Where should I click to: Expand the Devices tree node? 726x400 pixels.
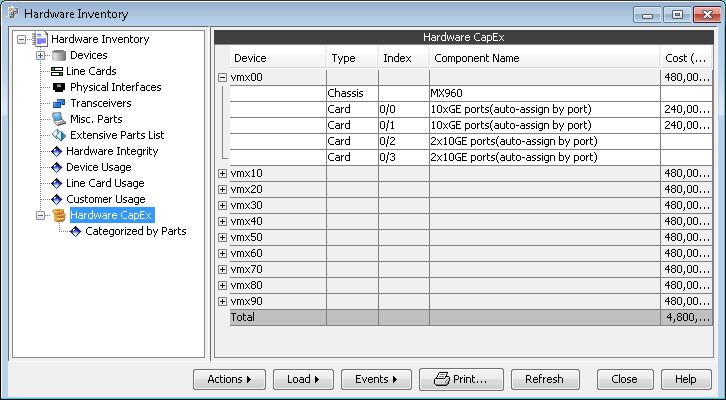pos(41,56)
